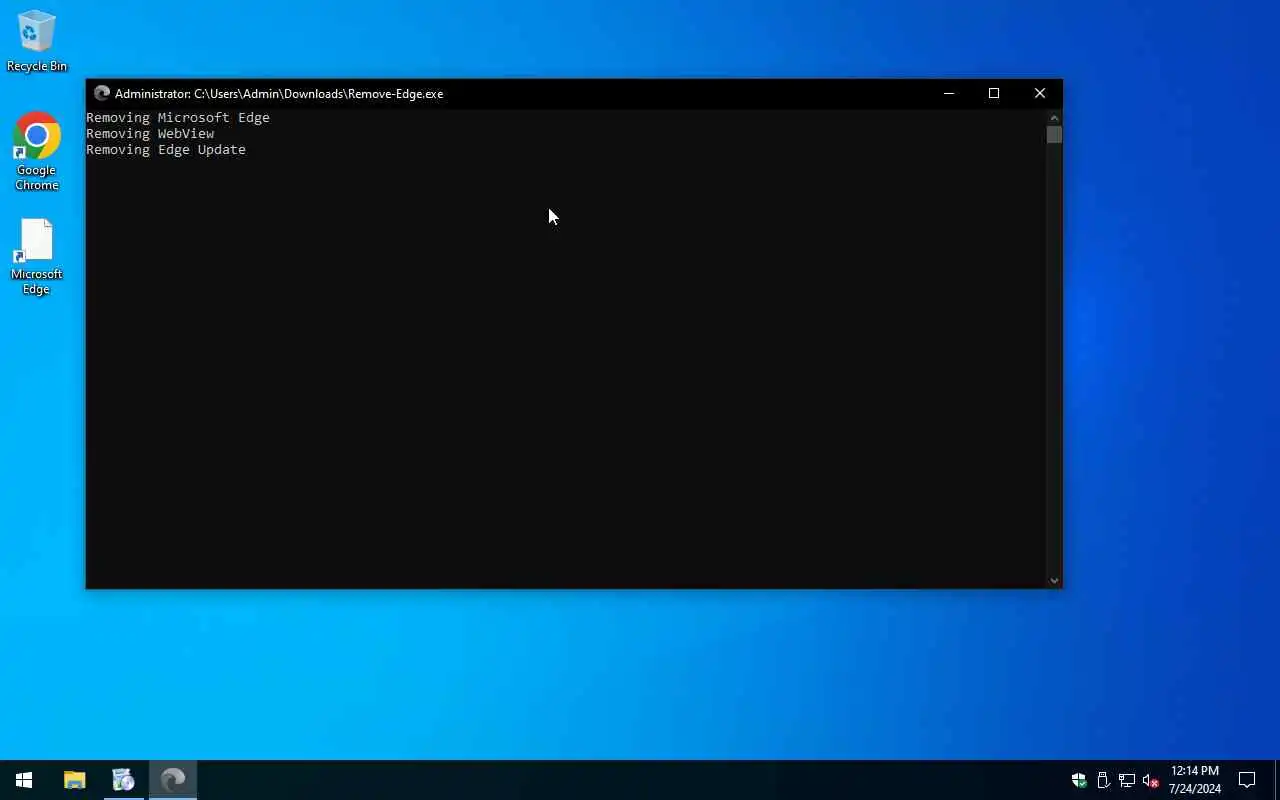Viewport: 1280px width, 800px height.
Task: Click the console vertical scrollbar thumb
Action: click(1054, 135)
